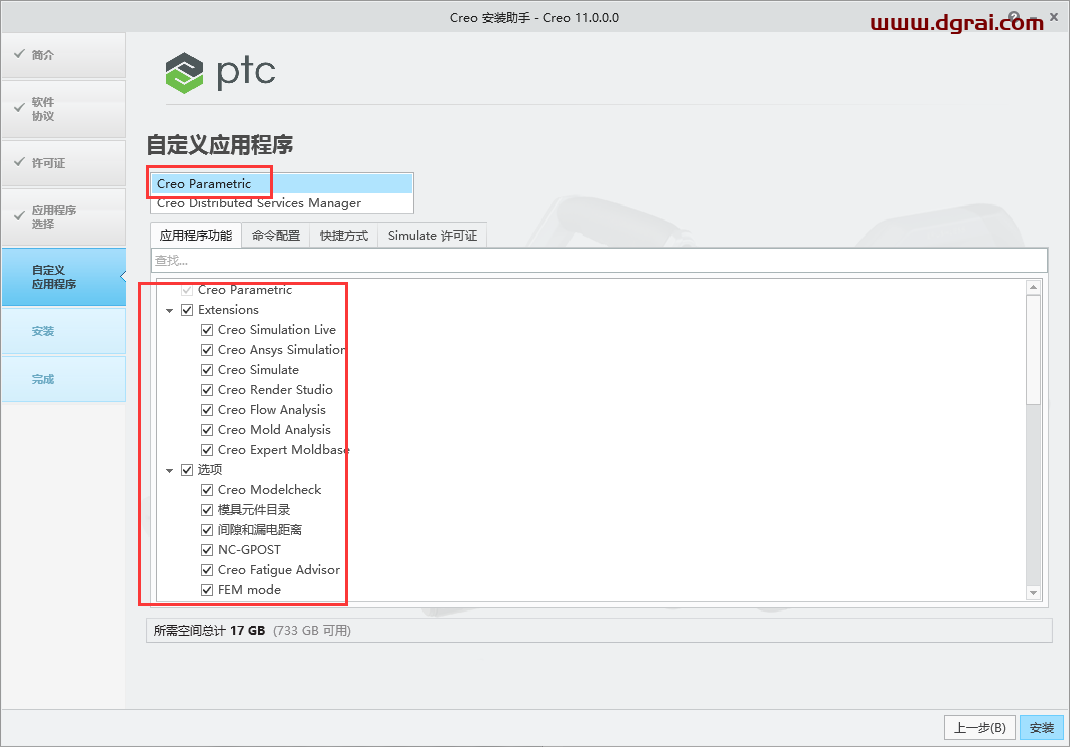Open the 快捷方式 tab
The height and width of the screenshot is (747, 1070).
tap(344, 235)
